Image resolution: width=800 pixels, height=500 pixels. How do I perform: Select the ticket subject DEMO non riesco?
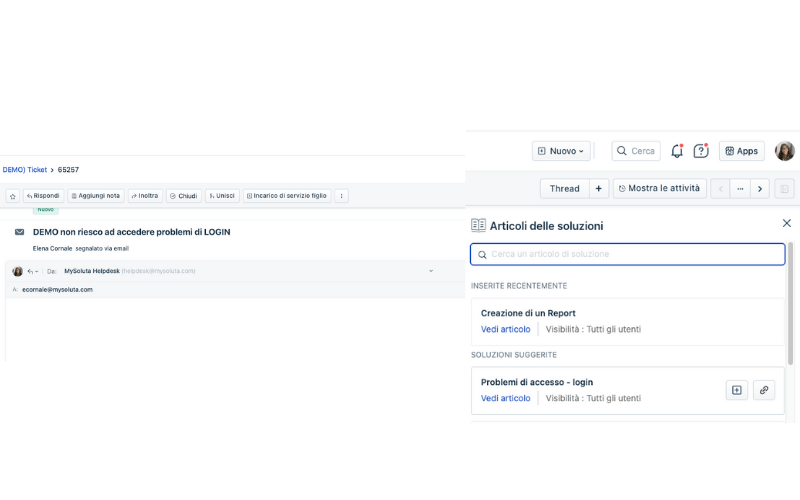coord(132,232)
